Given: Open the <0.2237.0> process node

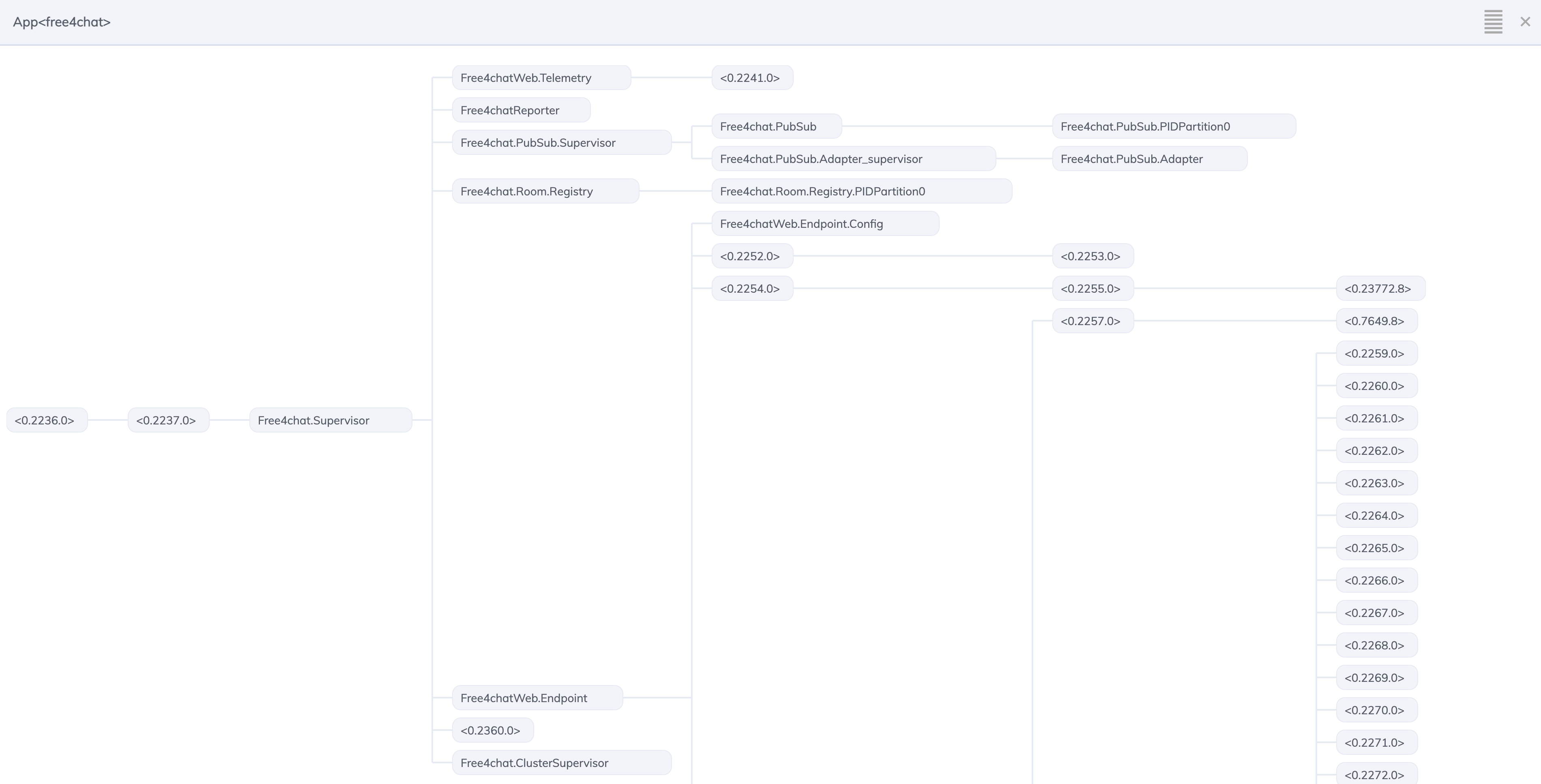Looking at the screenshot, I should (168, 420).
